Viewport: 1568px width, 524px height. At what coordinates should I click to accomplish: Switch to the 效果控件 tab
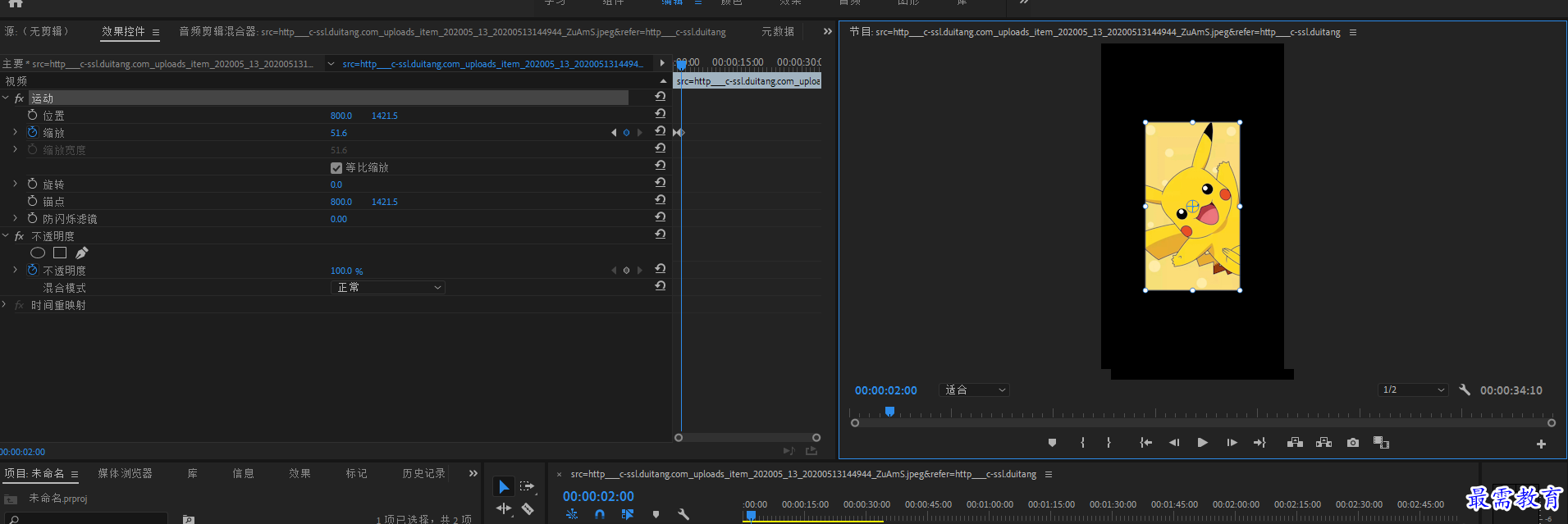[123, 31]
